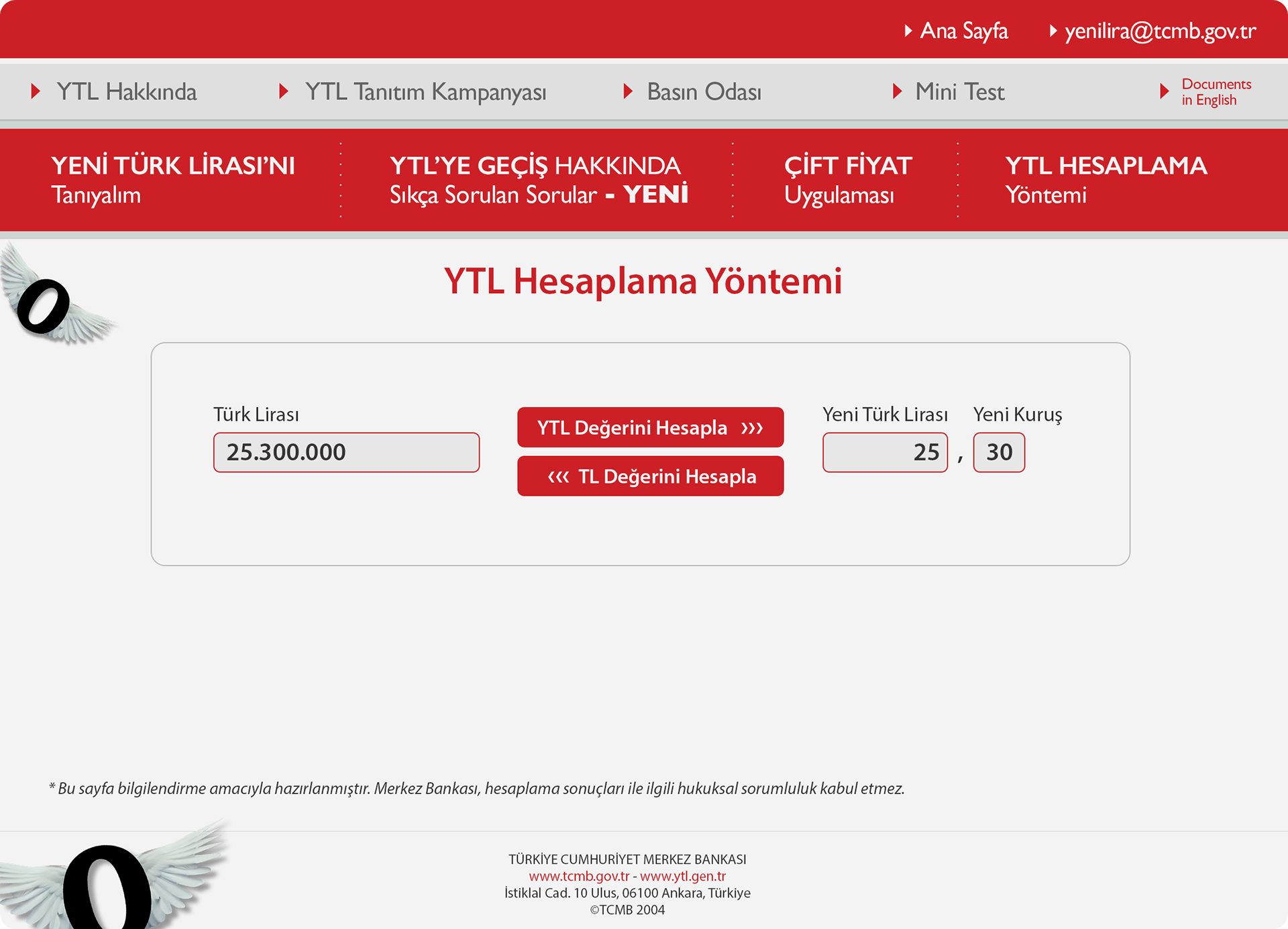Open YTL Tanıtım Kampanyası menu
Viewport: 1288px width, 929px height.
click(x=425, y=92)
